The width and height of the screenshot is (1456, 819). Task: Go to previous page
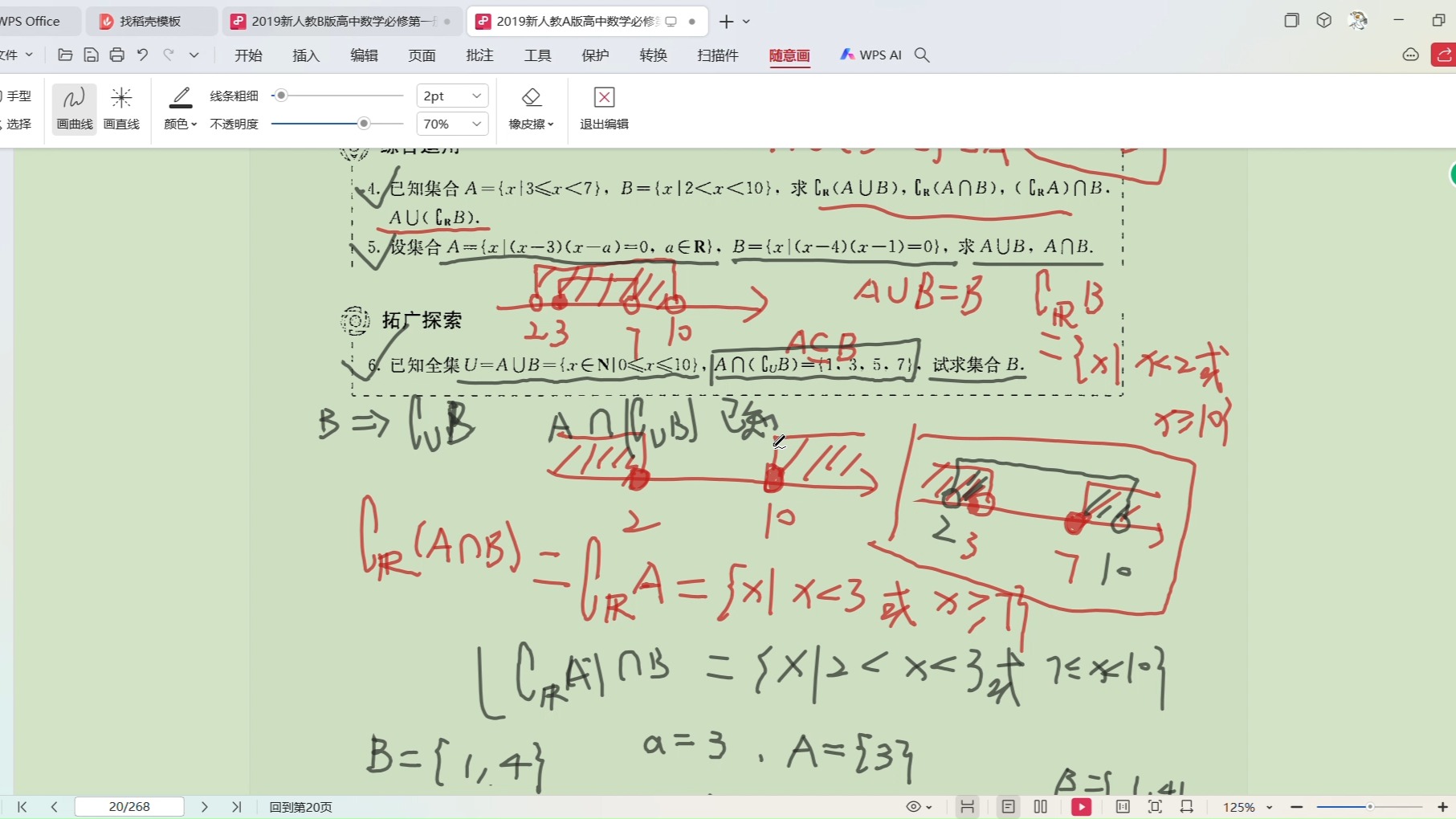point(54,807)
